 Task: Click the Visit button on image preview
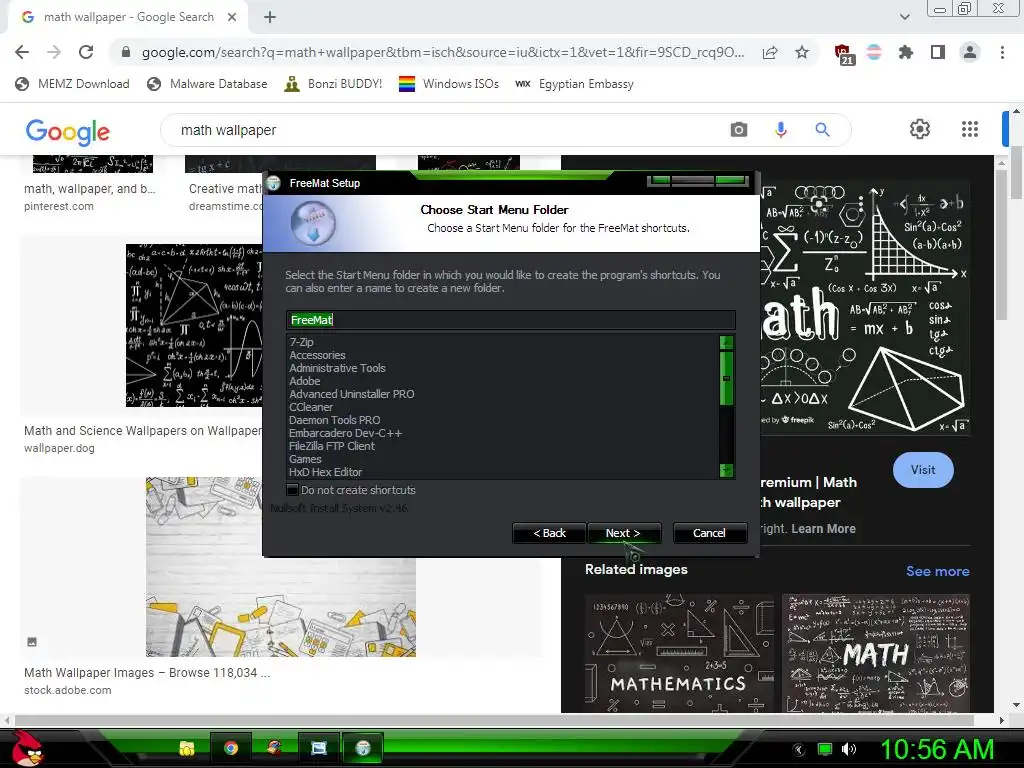click(x=923, y=470)
